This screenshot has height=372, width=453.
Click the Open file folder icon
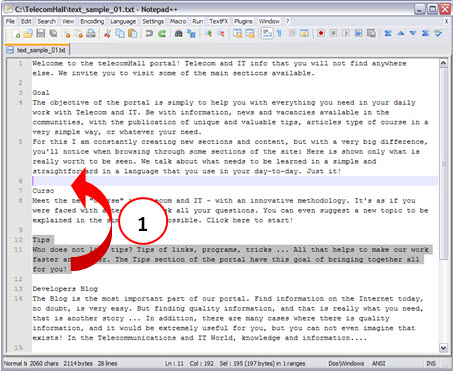[28, 33]
